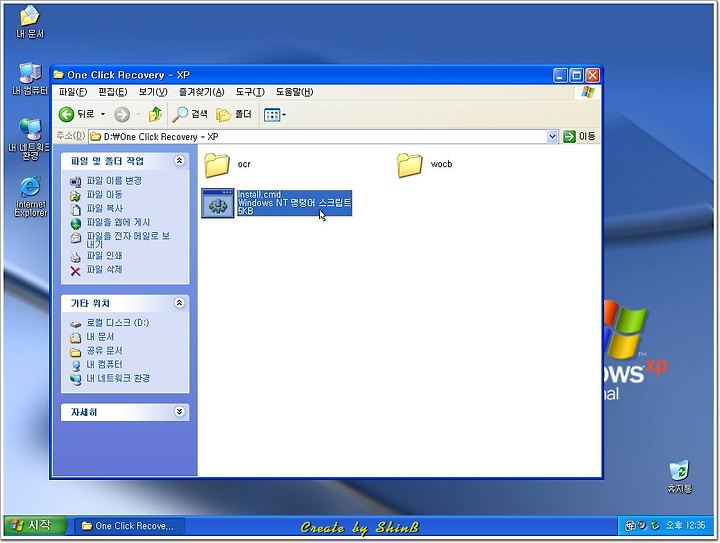Open the Views icon dropdown

pos(275,115)
